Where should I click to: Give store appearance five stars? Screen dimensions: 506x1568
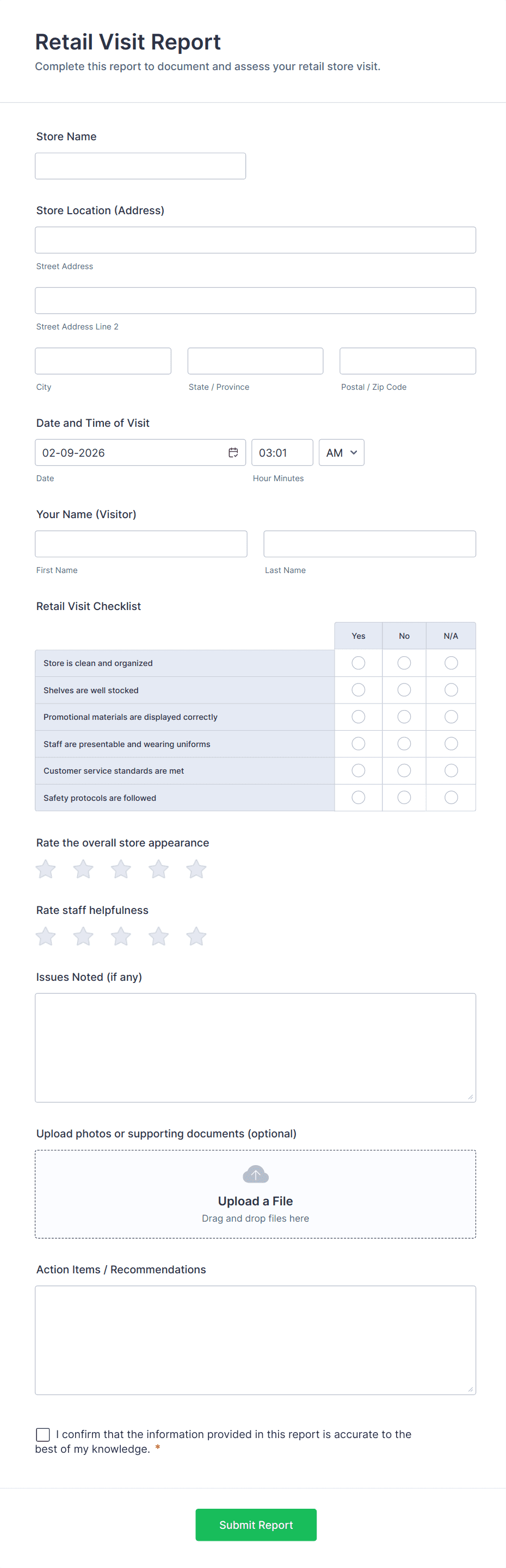point(196,869)
